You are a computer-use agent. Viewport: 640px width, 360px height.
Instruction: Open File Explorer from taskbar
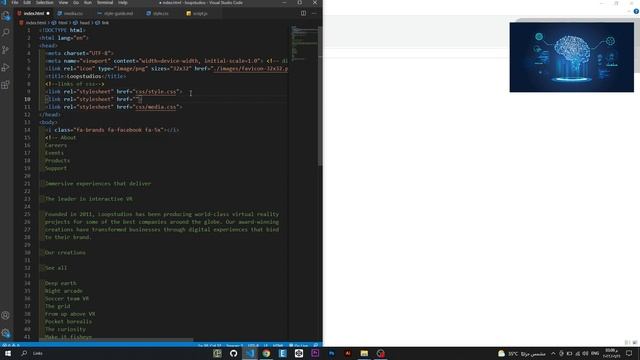tap(364, 353)
